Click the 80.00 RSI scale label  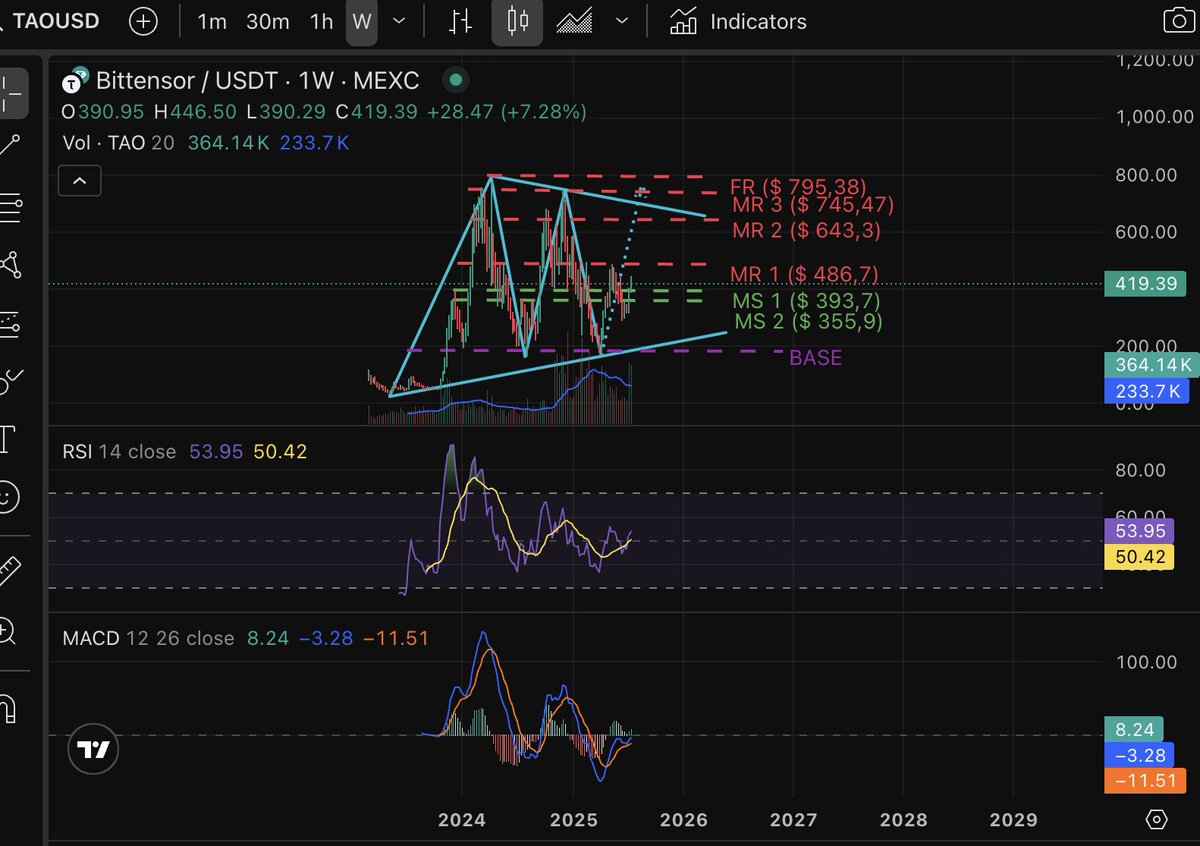pyautogui.click(x=1141, y=469)
